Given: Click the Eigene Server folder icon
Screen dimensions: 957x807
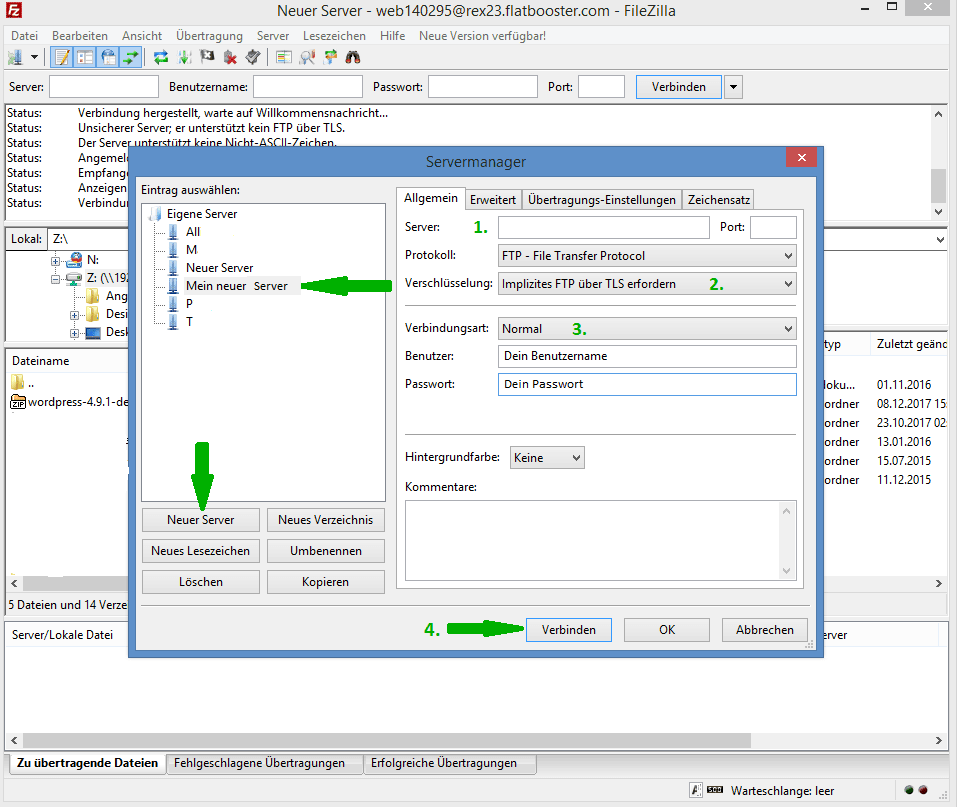Looking at the screenshot, I should [155, 214].
